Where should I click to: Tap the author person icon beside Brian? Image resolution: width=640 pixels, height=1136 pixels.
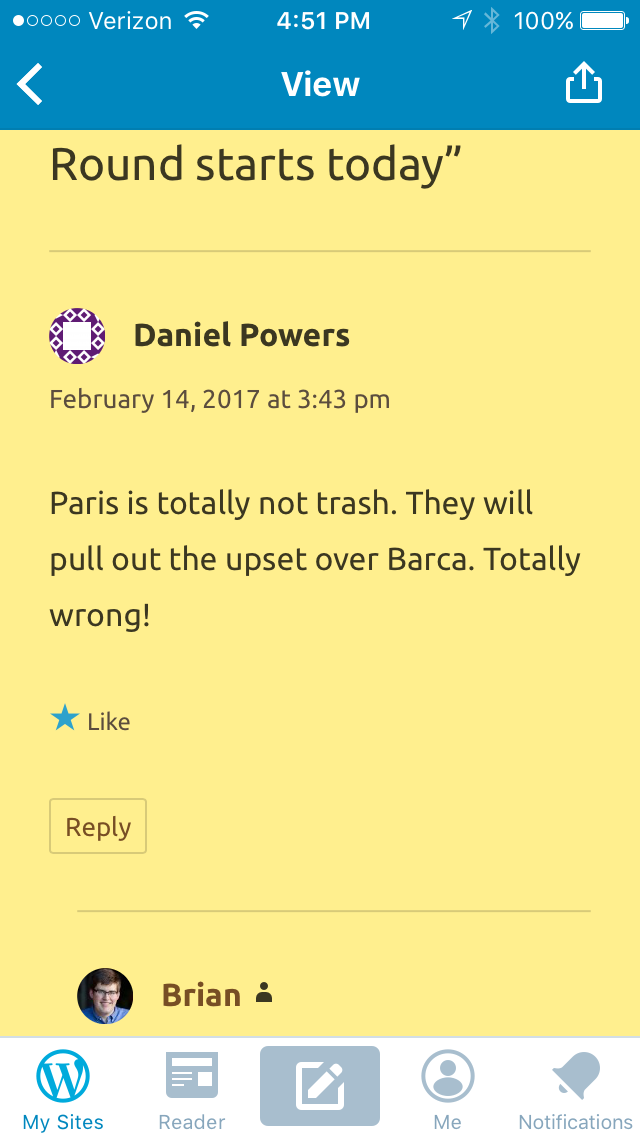[x=265, y=993]
